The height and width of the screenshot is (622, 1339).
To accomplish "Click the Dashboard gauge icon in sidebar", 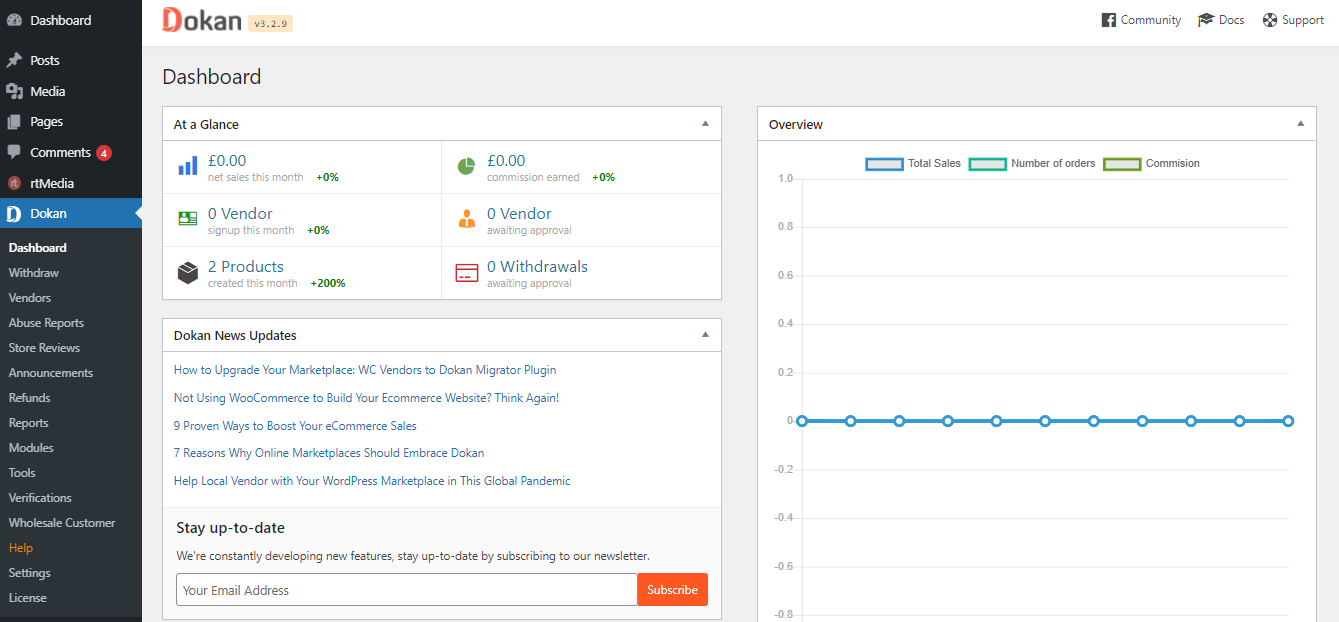I will (x=14, y=20).
